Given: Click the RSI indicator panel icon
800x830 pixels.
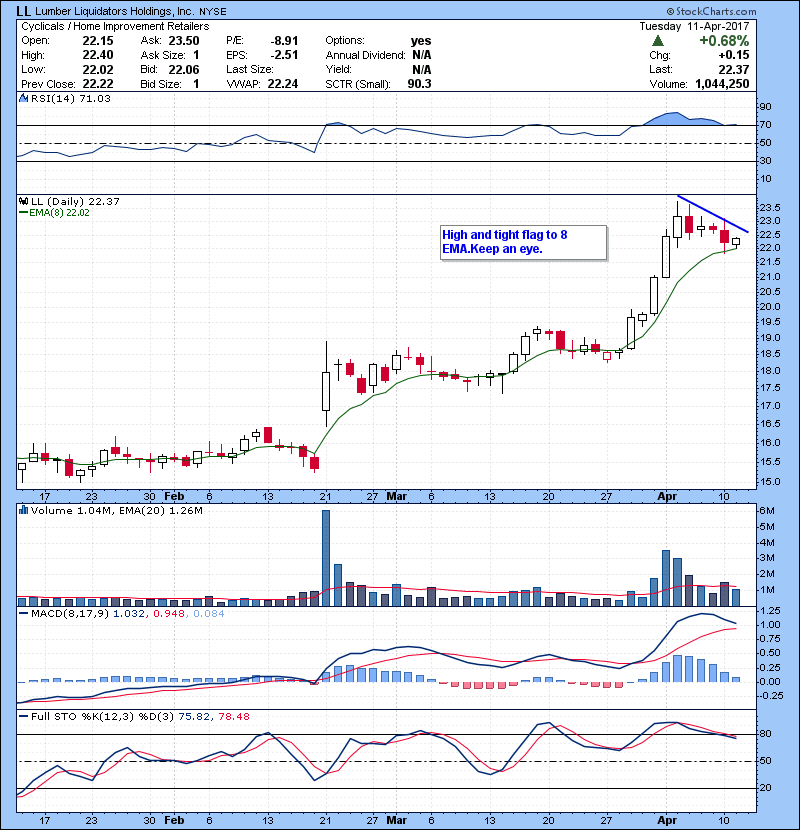Looking at the screenshot, I should [23, 98].
